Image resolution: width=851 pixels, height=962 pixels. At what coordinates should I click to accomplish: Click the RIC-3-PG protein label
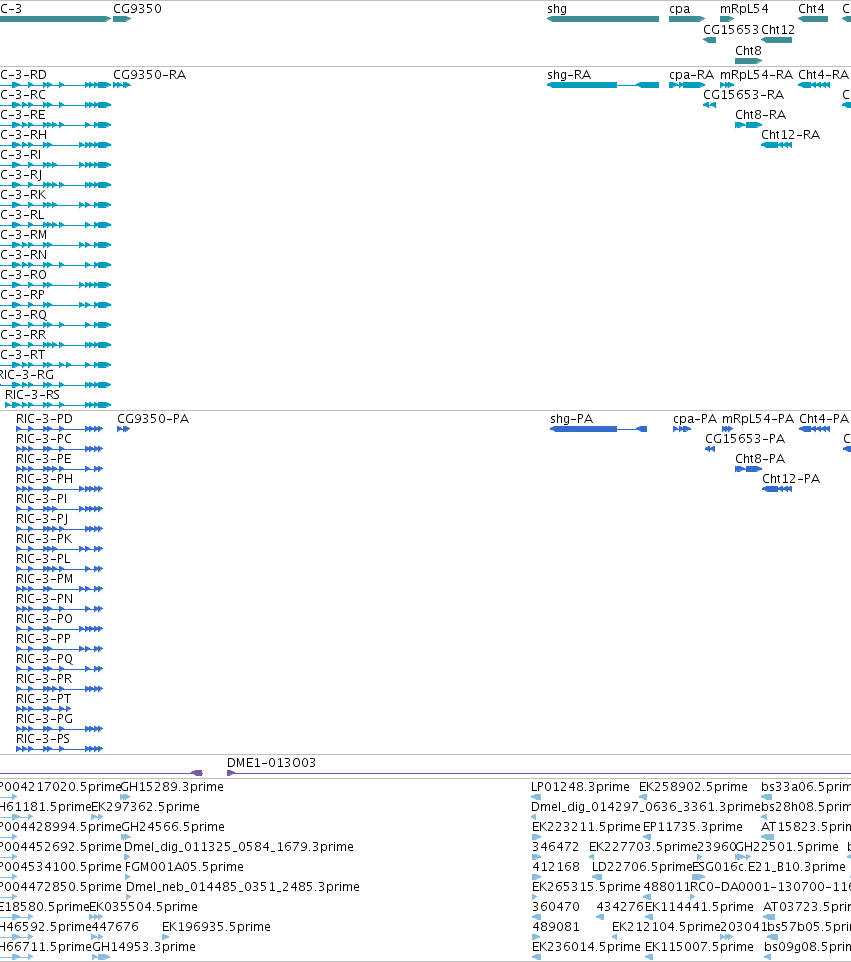(x=44, y=718)
